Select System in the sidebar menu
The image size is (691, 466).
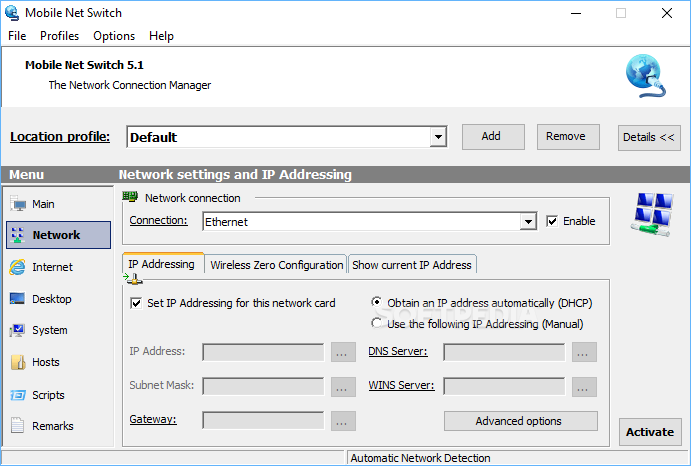[x=58, y=330]
